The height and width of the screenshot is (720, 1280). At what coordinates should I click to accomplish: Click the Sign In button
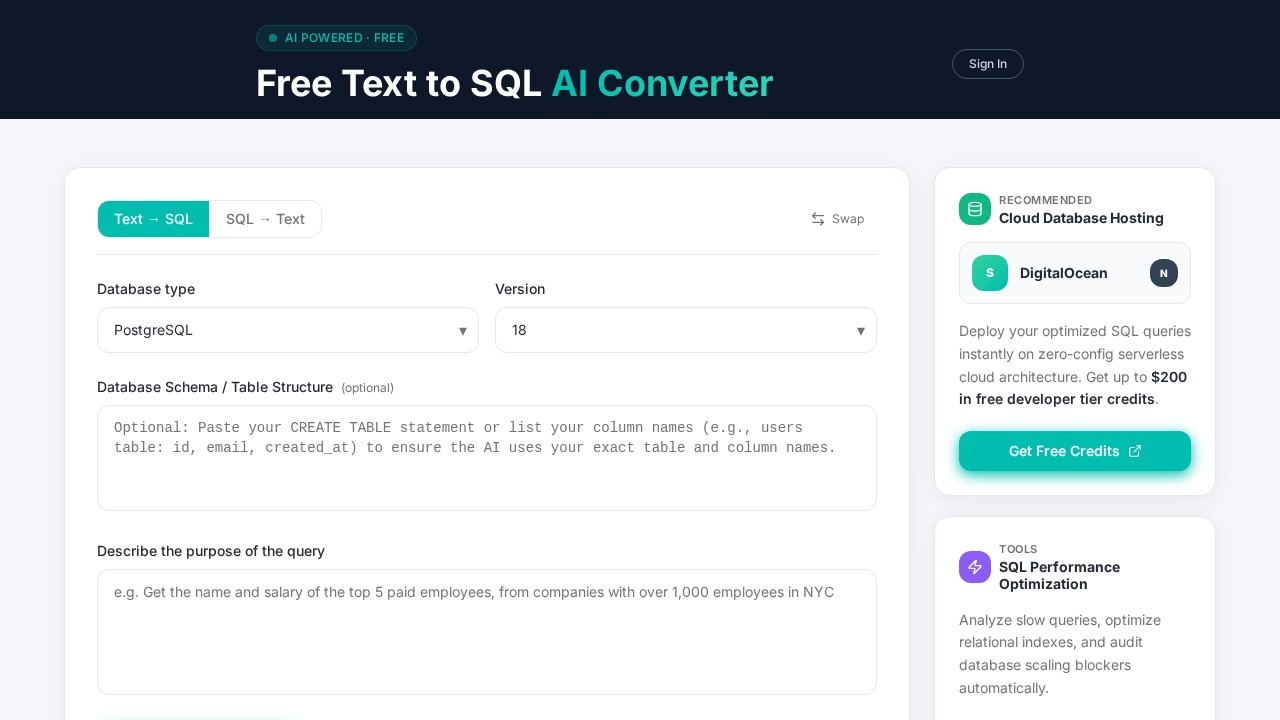(x=988, y=64)
